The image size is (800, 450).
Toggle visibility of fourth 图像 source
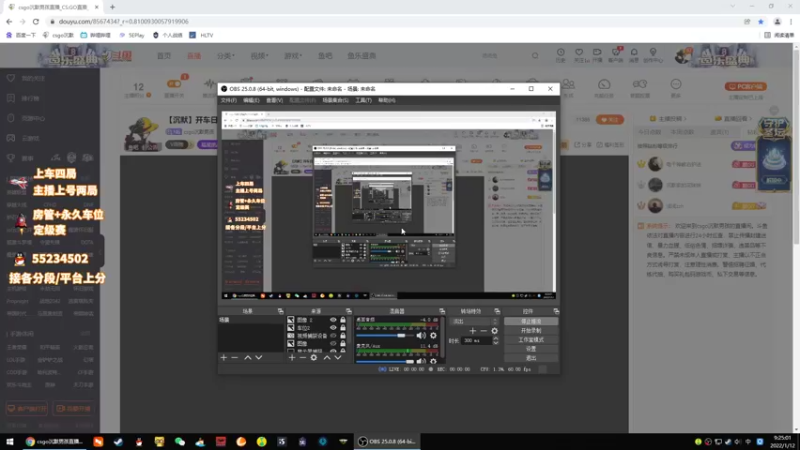pos(333,343)
